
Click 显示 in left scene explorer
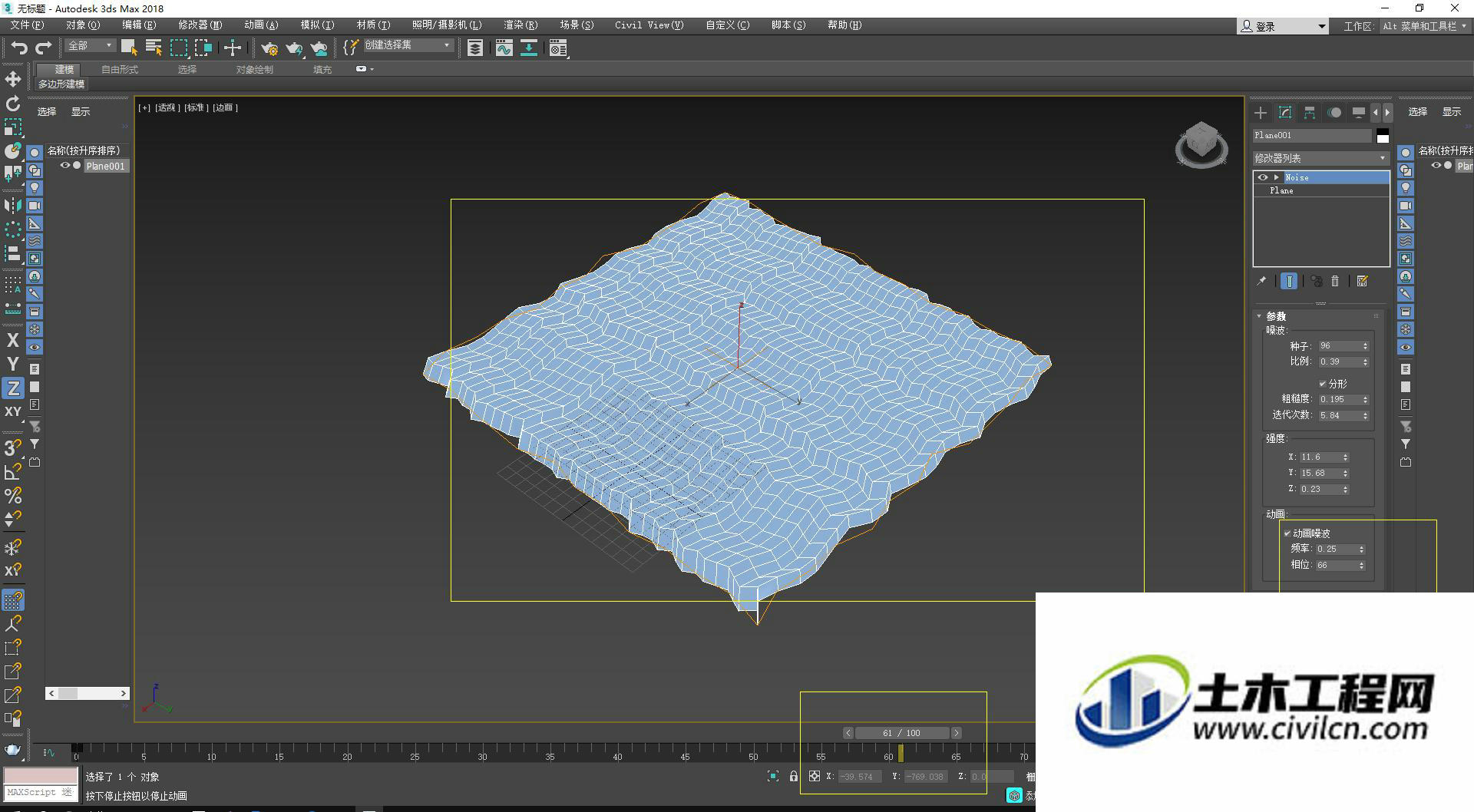click(x=81, y=112)
